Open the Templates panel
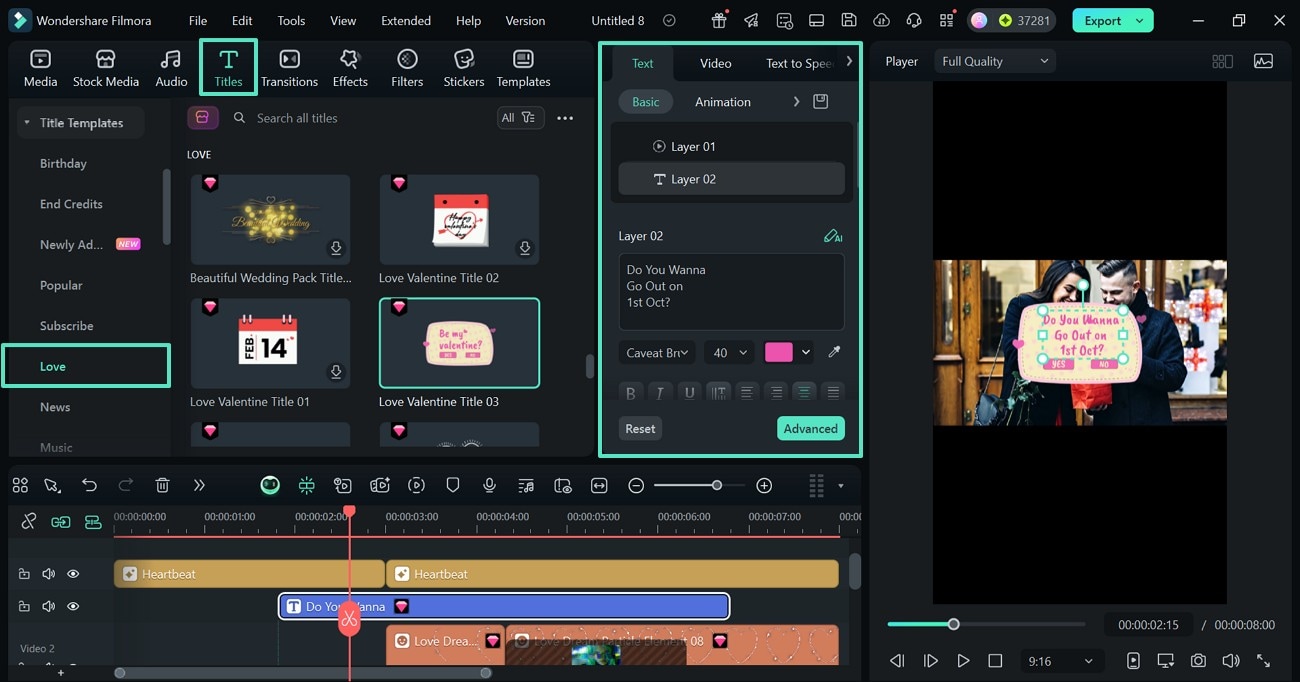Viewport: 1300px width, 682px height. [x=523, y=68]
